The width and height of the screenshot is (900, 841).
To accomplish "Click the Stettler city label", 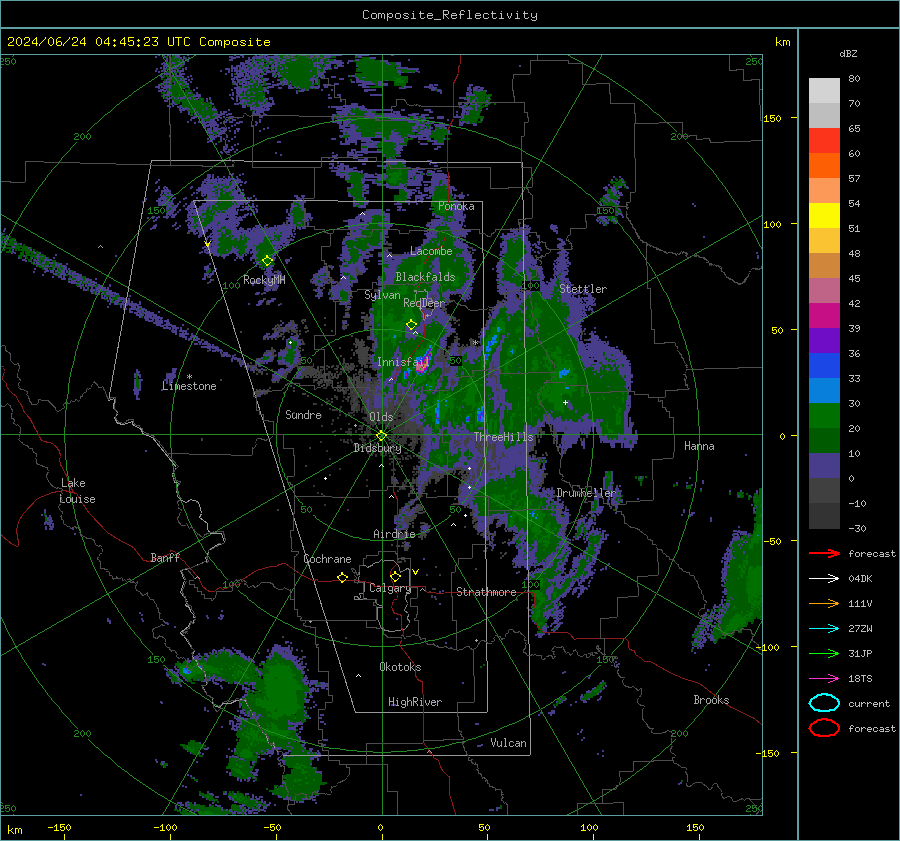I will coord(583,289).
